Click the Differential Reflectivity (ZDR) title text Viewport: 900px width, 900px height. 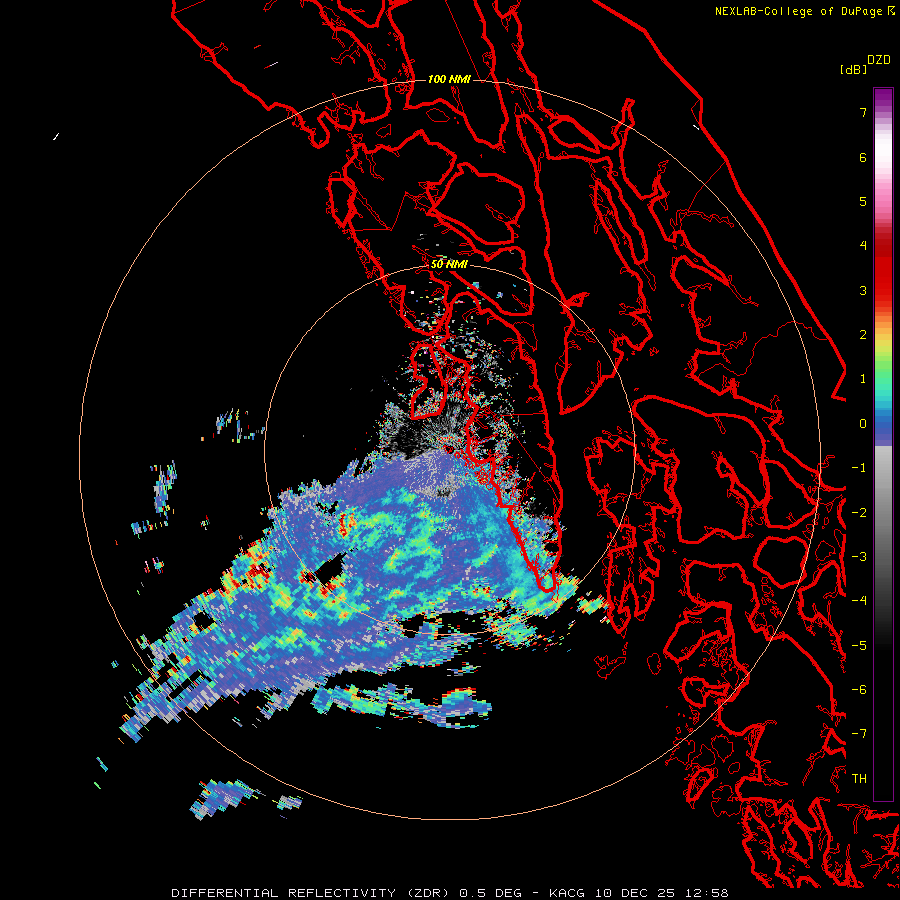313,893
